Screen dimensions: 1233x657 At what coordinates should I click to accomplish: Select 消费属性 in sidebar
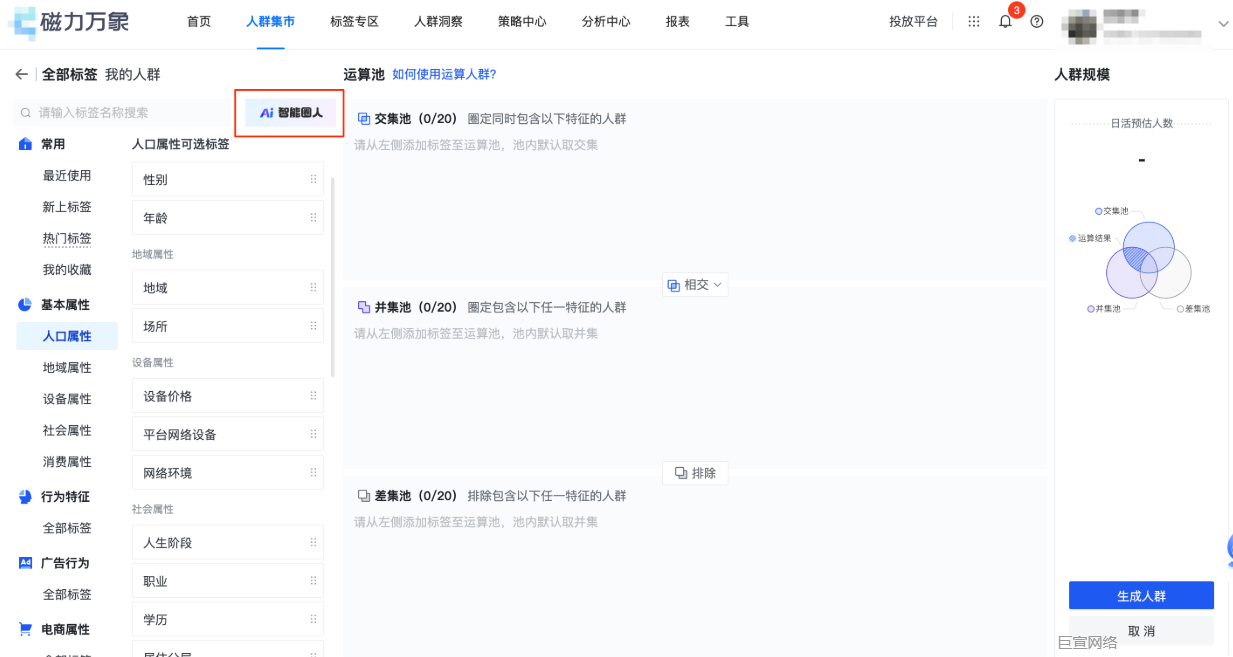(x=67, y=462)
